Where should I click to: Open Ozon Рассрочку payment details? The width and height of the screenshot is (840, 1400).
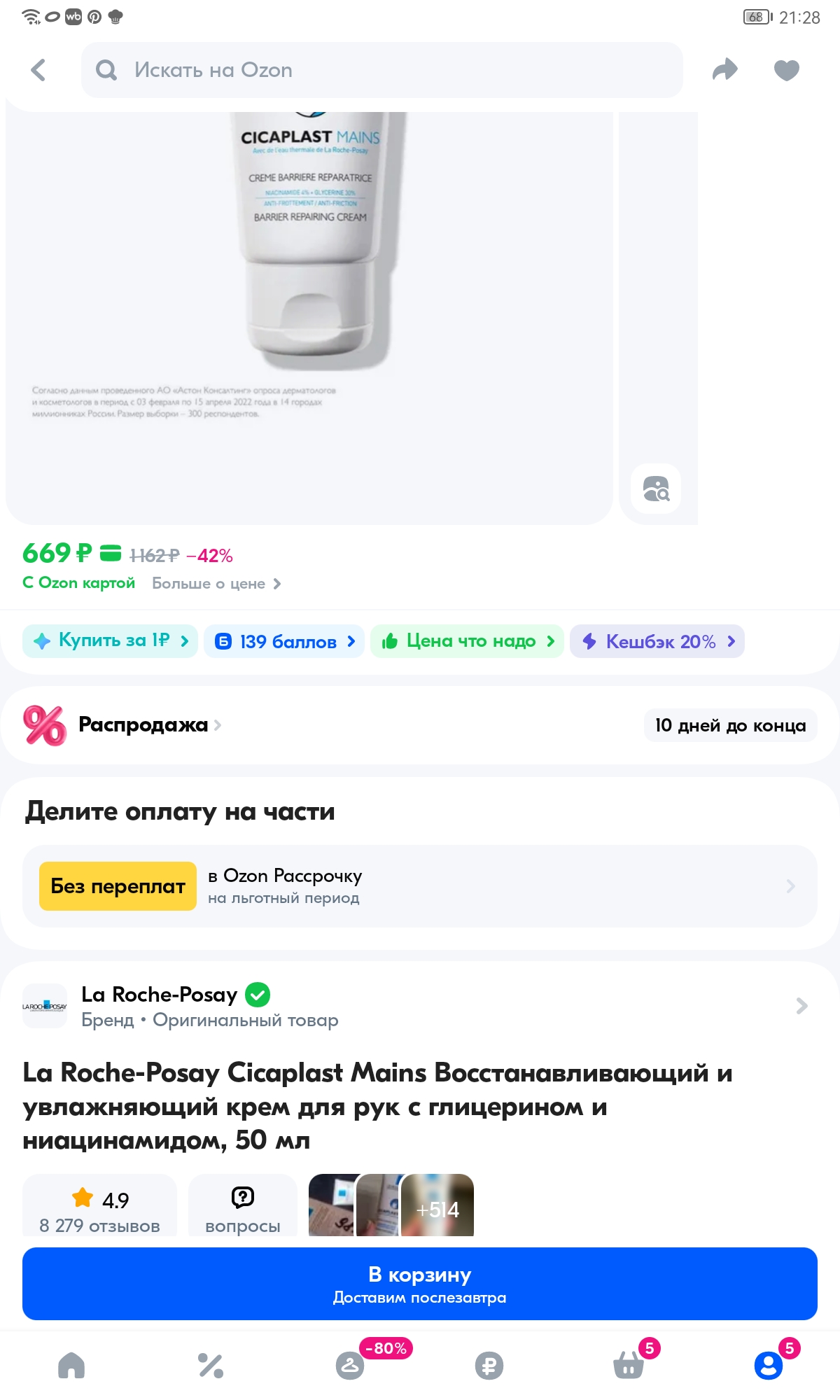(420, 886)
